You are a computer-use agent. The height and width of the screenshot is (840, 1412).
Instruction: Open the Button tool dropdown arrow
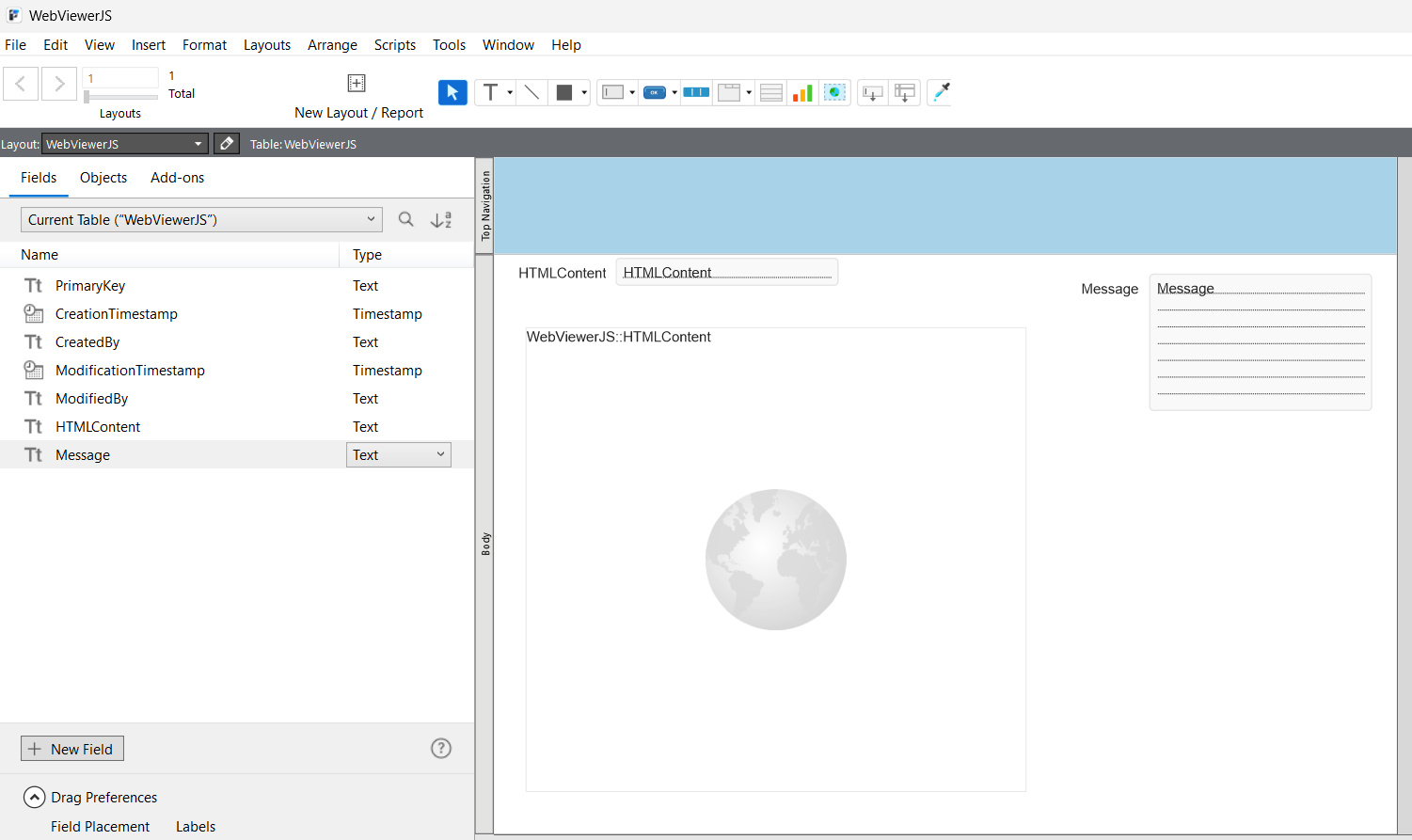tap(674, 92)
